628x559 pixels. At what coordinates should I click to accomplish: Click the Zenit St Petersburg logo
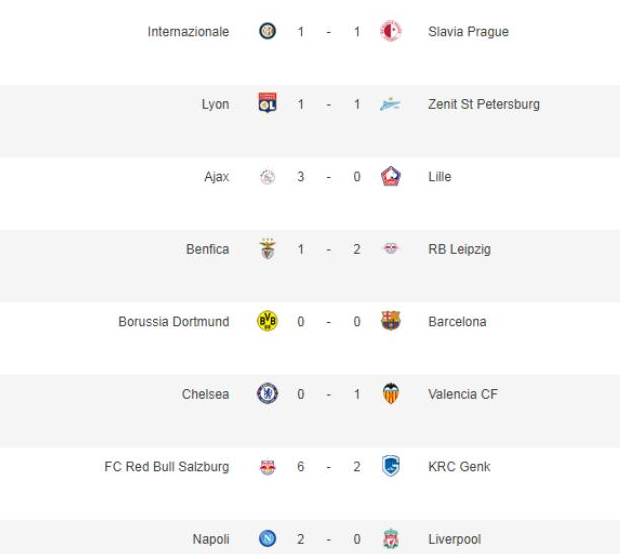click(390, 105)
